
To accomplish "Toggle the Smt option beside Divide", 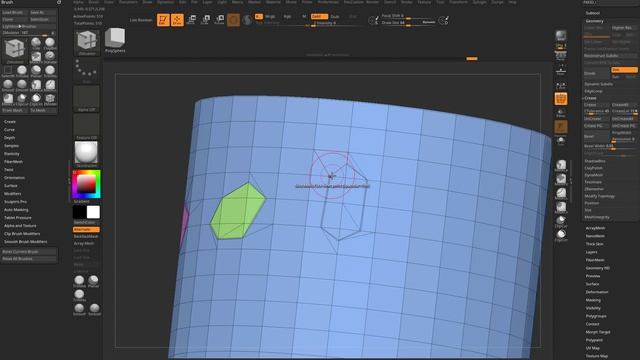I will (x=624, y=70).
